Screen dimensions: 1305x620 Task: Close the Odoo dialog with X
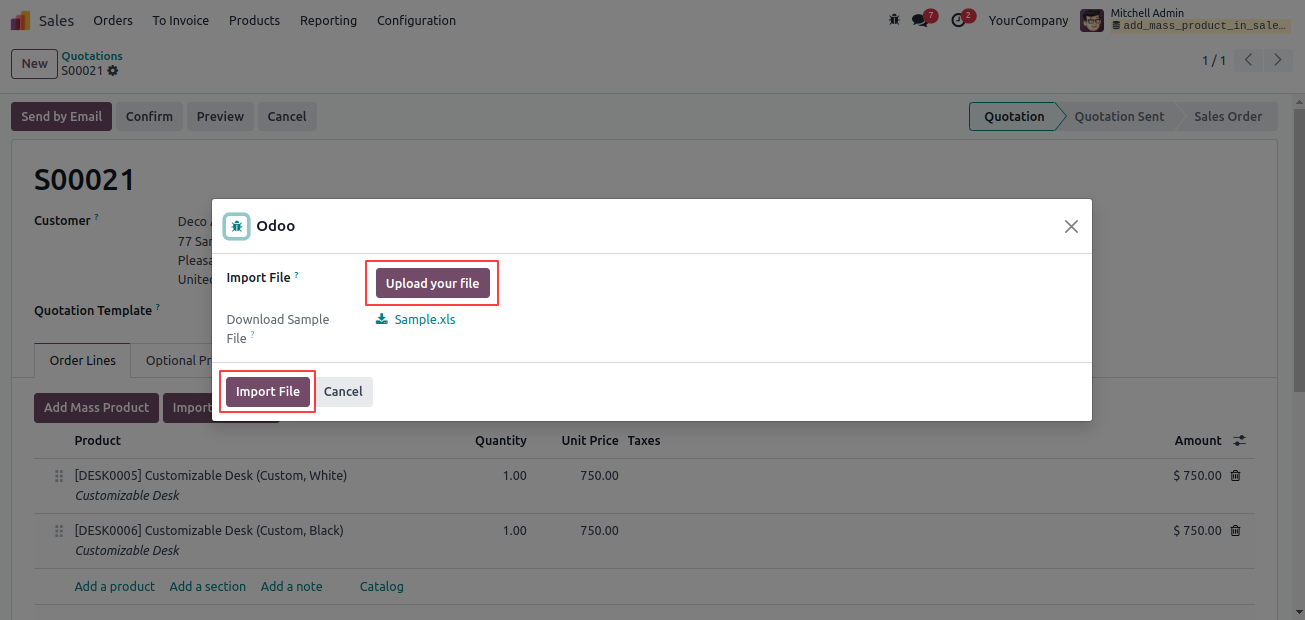pos(1071,226)
